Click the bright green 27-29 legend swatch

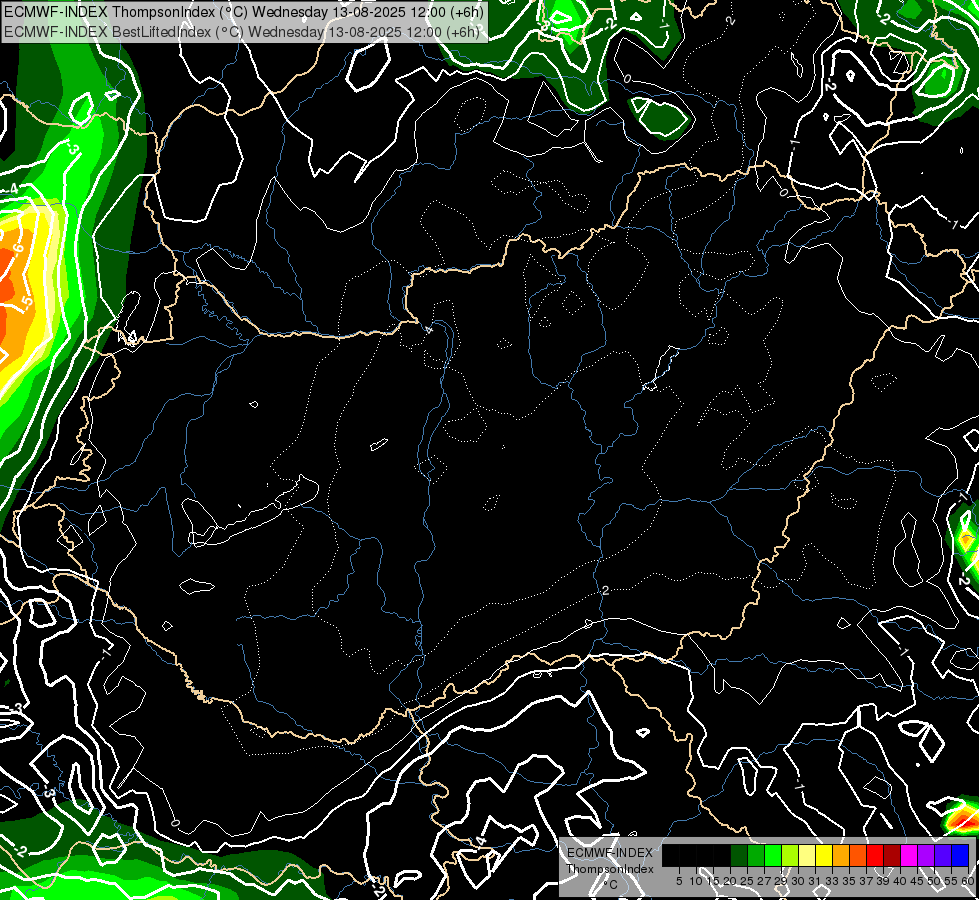click(x=773, y=855)
